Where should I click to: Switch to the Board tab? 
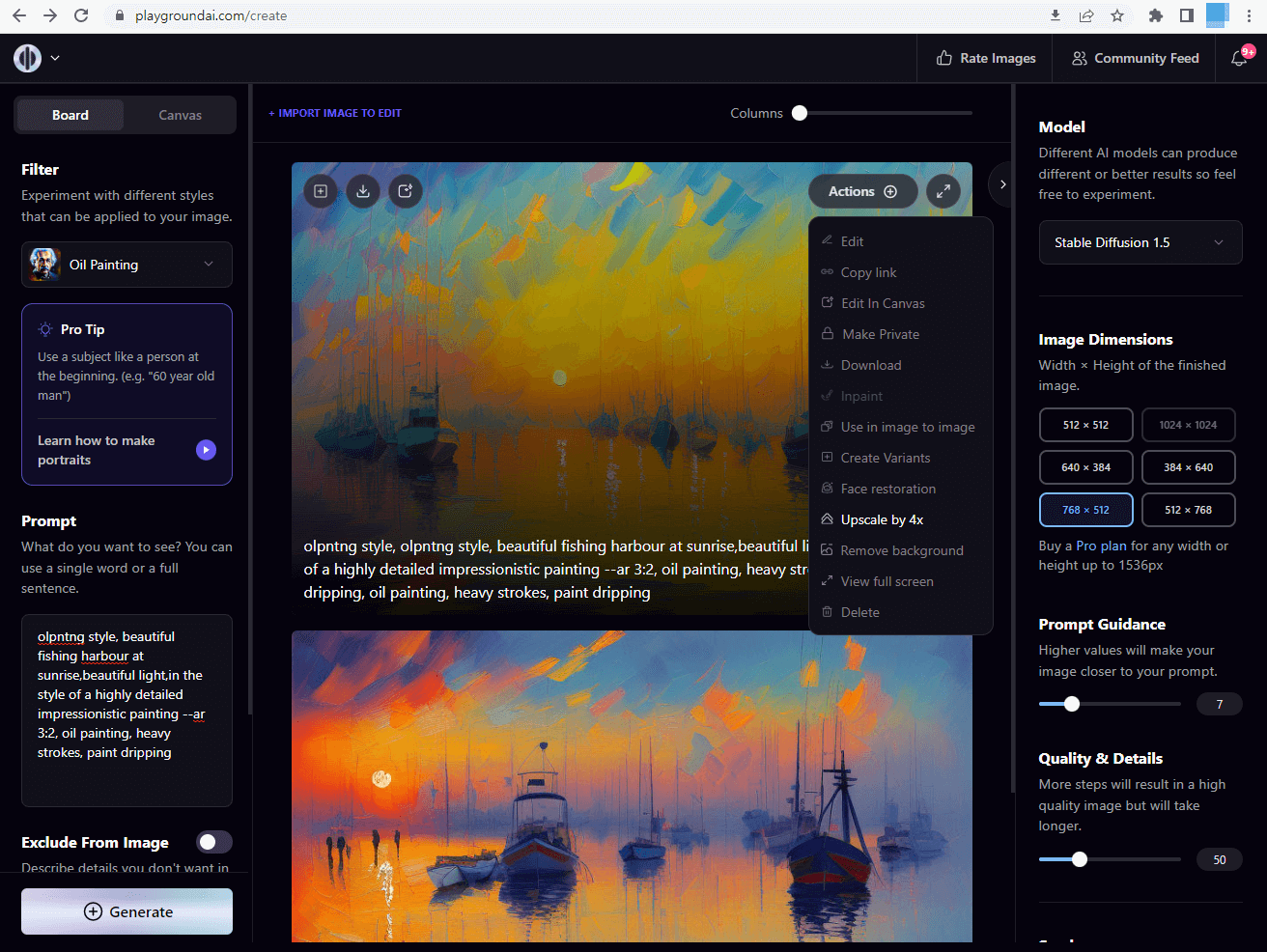click(x=70, y=115)
